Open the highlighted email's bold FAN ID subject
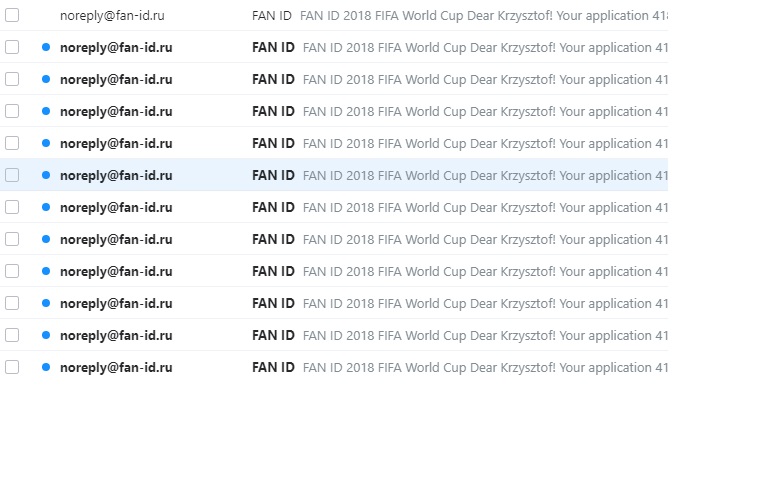Viewport: 768px width, 480px height. pyautogui.click(x=273, y=175)
